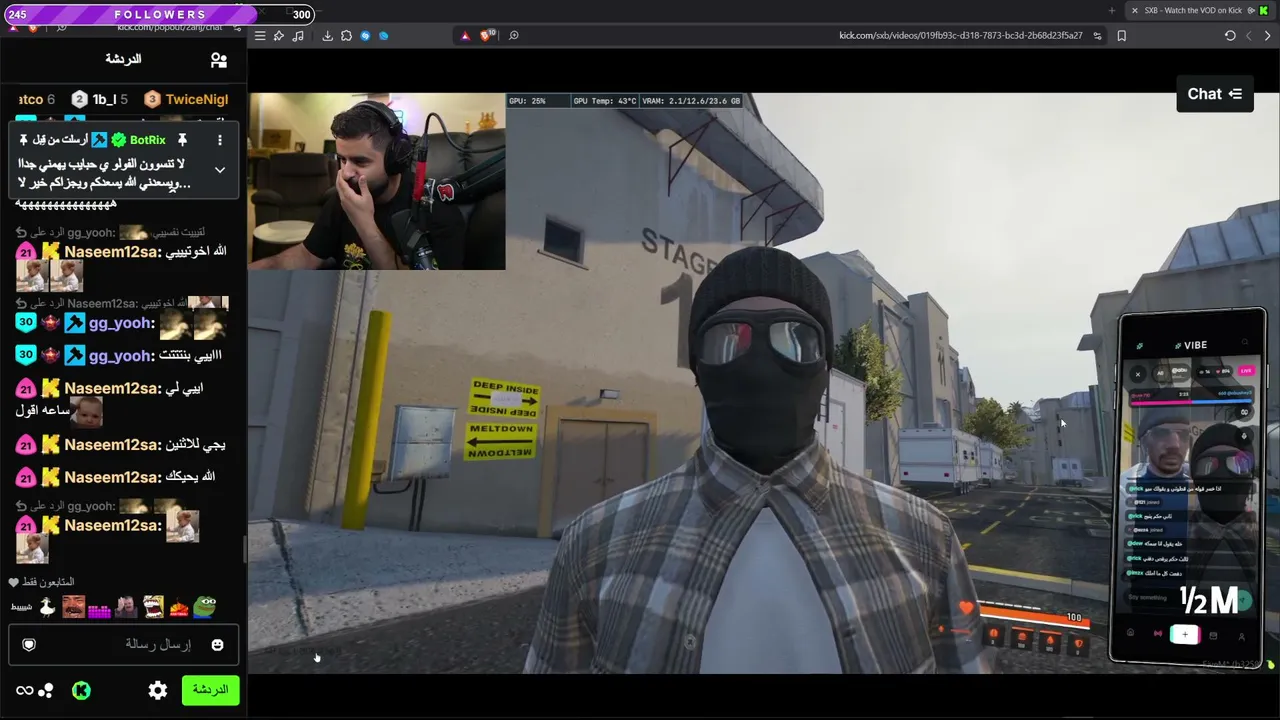Viewport: 1280px width, 720px height.
Task: Open the browser main menu icon
Action: (260, 36)
